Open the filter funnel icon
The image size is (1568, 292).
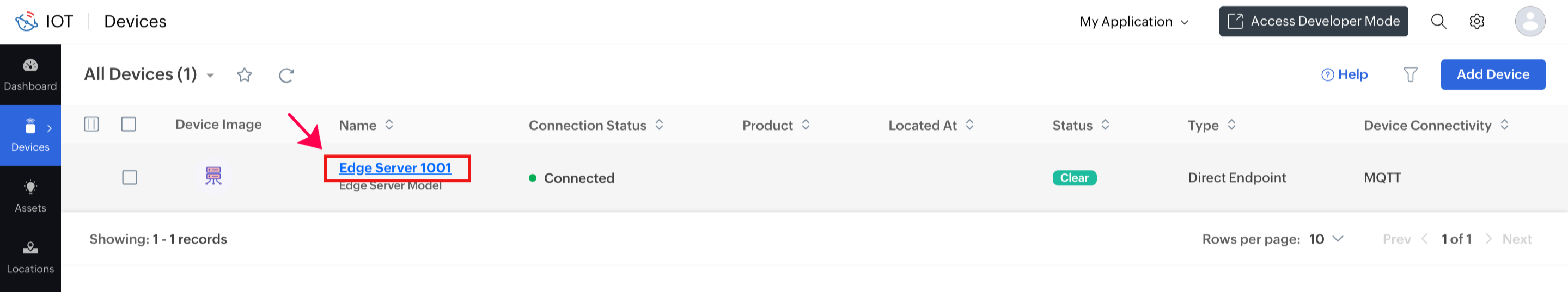pyautogui.click(x=1411, y=75)
